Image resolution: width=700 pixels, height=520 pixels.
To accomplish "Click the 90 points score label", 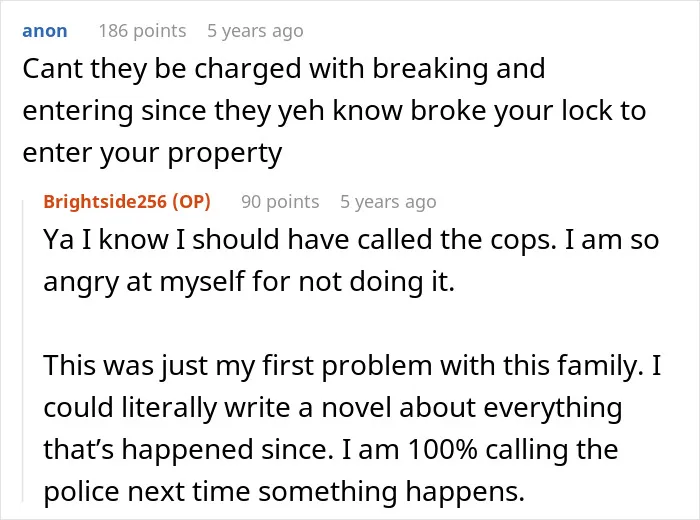I will 280,202.
